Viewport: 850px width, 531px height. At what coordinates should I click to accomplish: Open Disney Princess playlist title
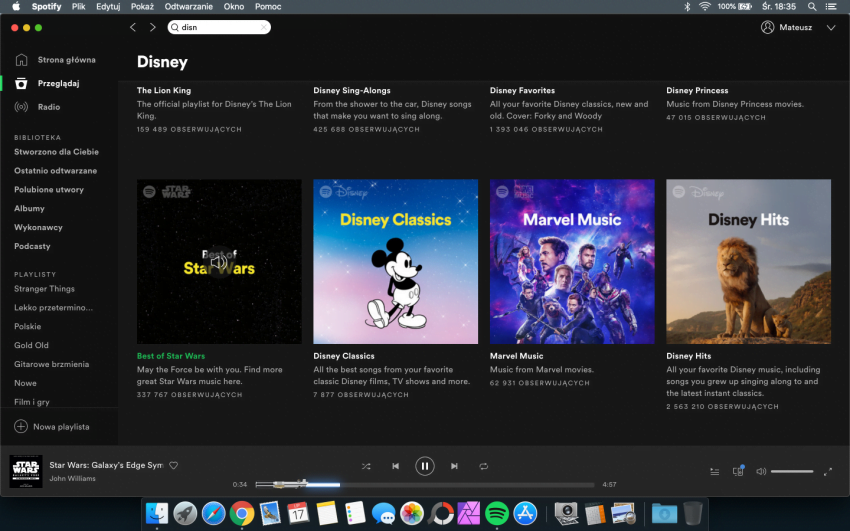click(697, 90)
